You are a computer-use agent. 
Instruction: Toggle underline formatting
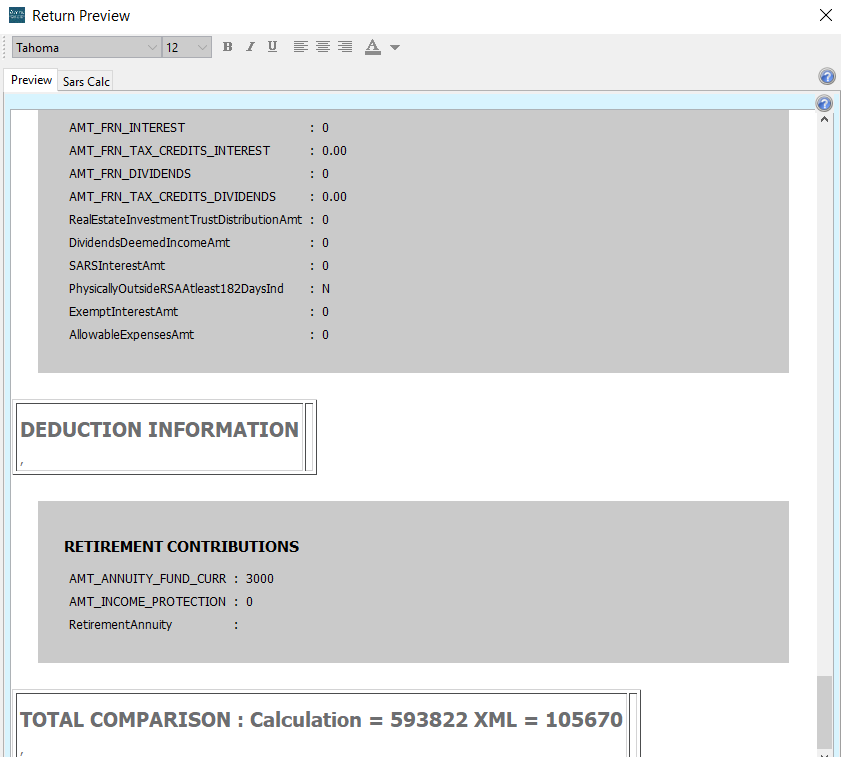272,47
